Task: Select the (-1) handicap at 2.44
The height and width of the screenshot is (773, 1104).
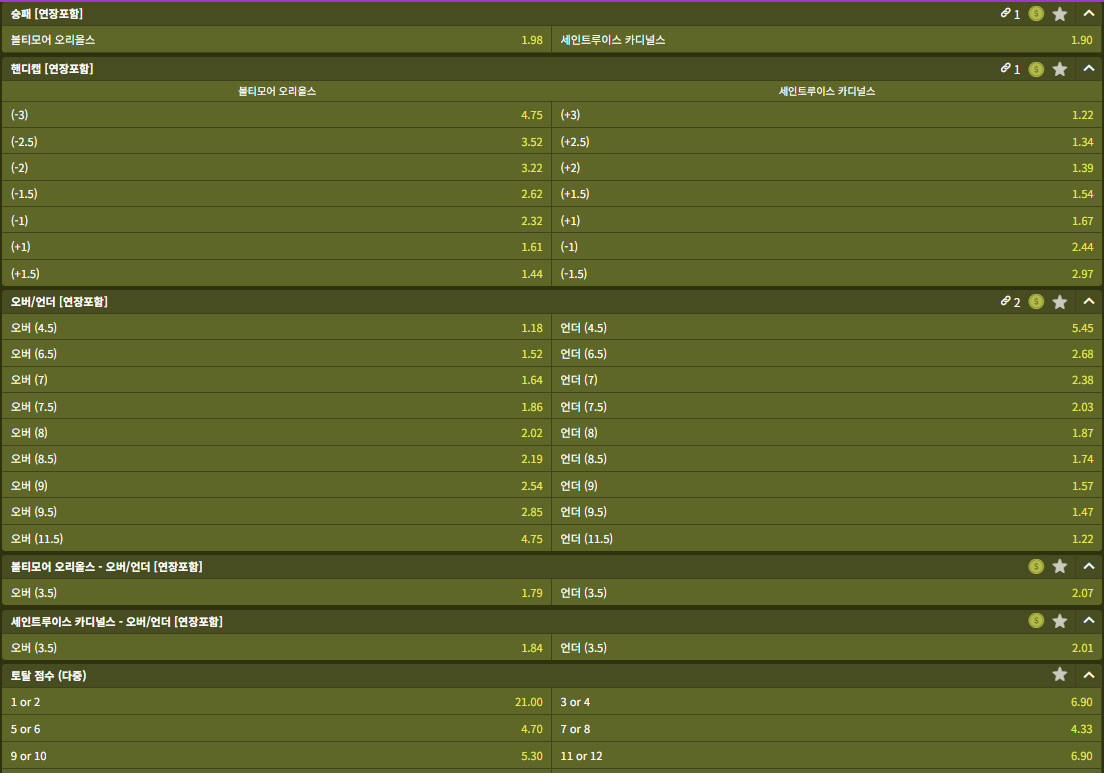Action: [827, 247]
